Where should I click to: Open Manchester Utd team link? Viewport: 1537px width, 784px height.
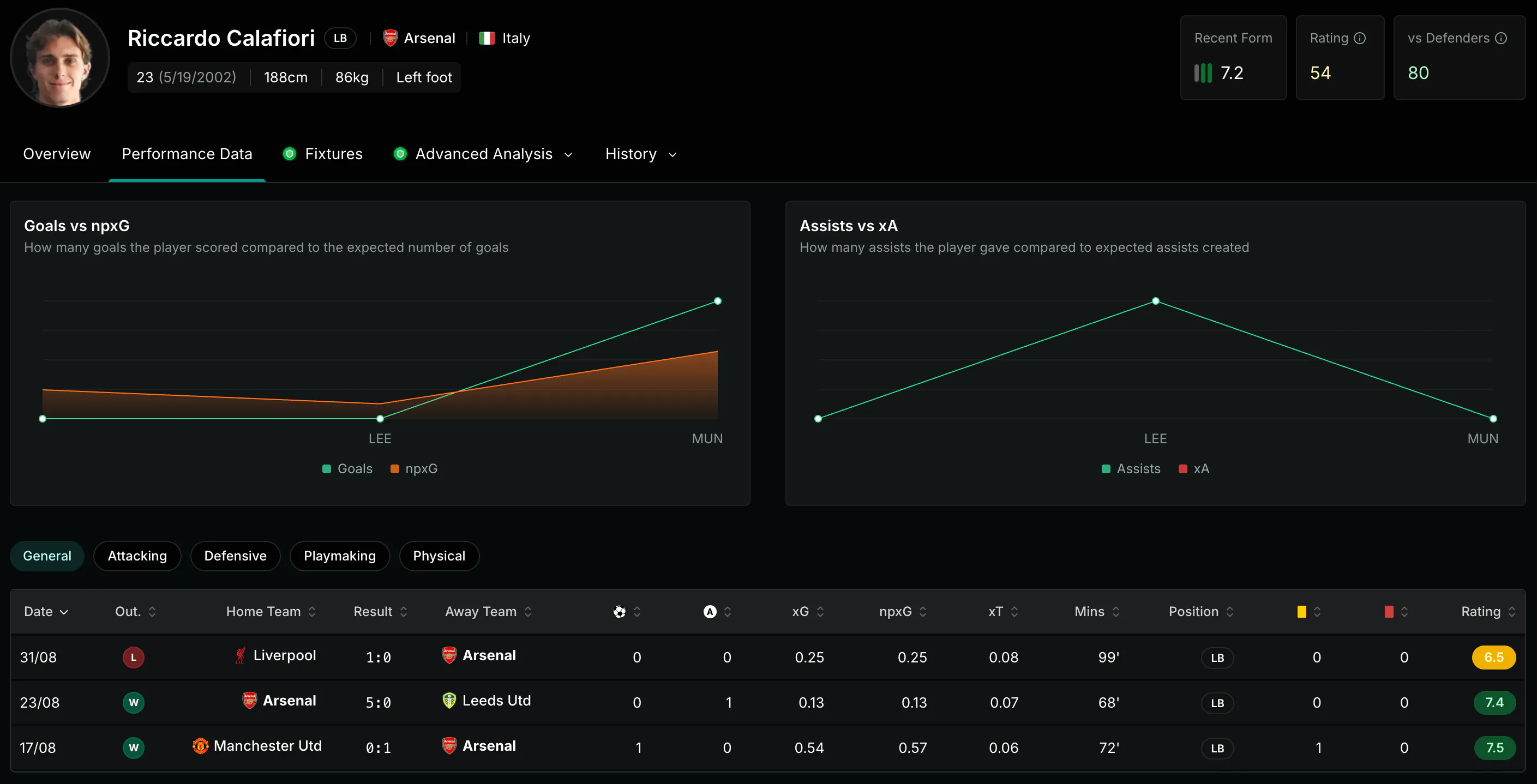(267, 746)
